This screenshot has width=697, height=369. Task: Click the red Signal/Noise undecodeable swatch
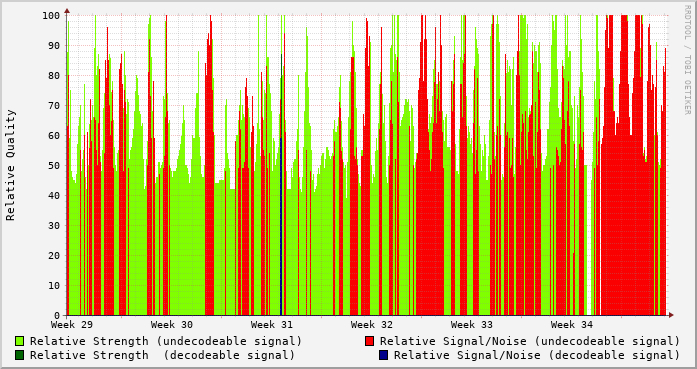369,341
